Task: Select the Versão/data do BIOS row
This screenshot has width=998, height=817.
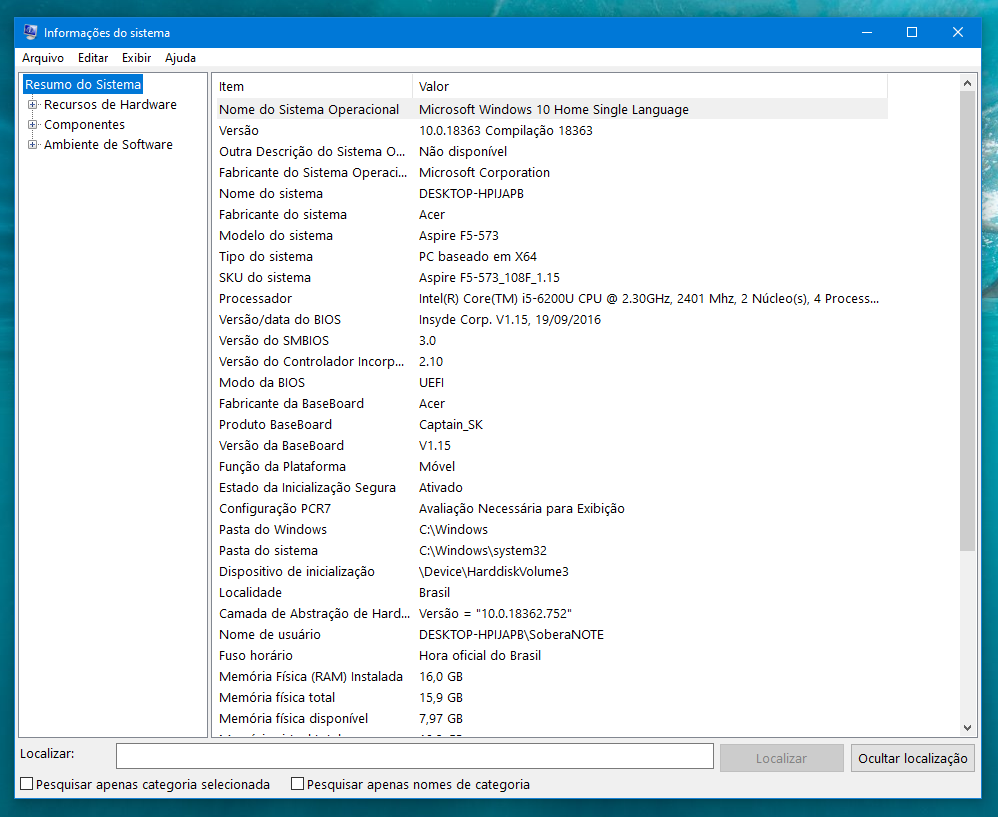Action: click(552, 319)
